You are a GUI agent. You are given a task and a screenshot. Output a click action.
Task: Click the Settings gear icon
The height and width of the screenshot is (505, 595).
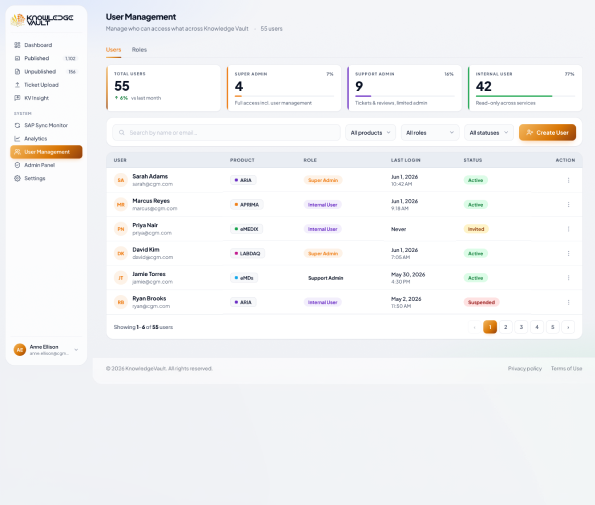tap(17, 178)
